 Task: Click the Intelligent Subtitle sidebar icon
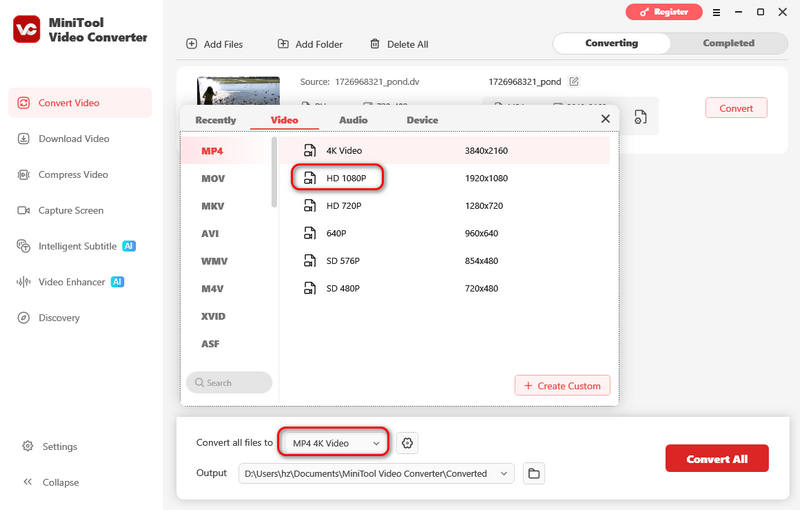pyautogui.click(x=23, y=246)
